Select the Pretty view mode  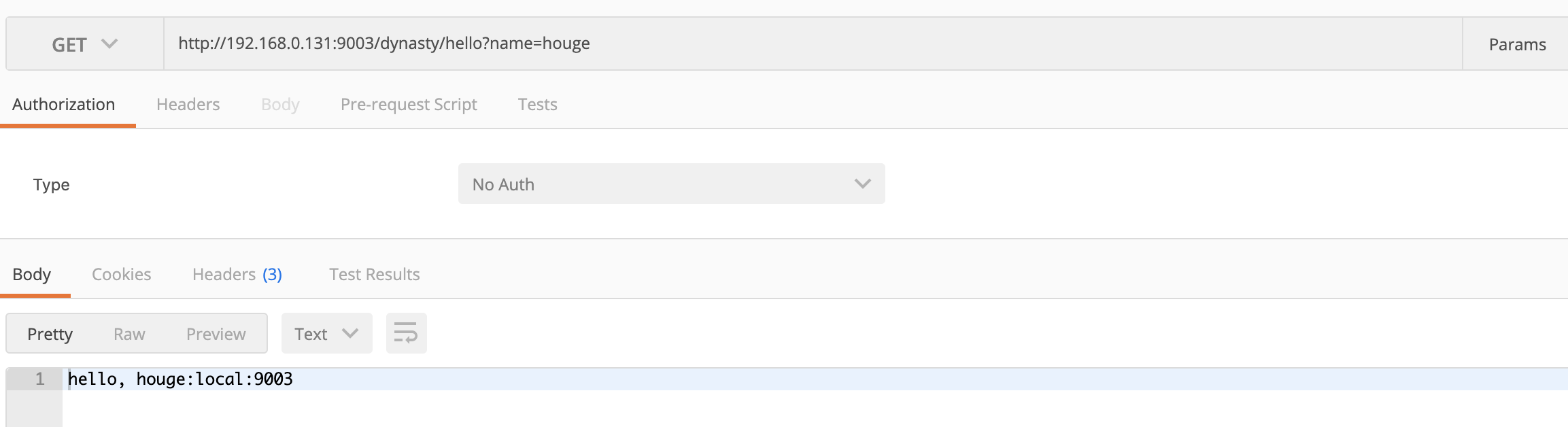[x=50, y=334]
